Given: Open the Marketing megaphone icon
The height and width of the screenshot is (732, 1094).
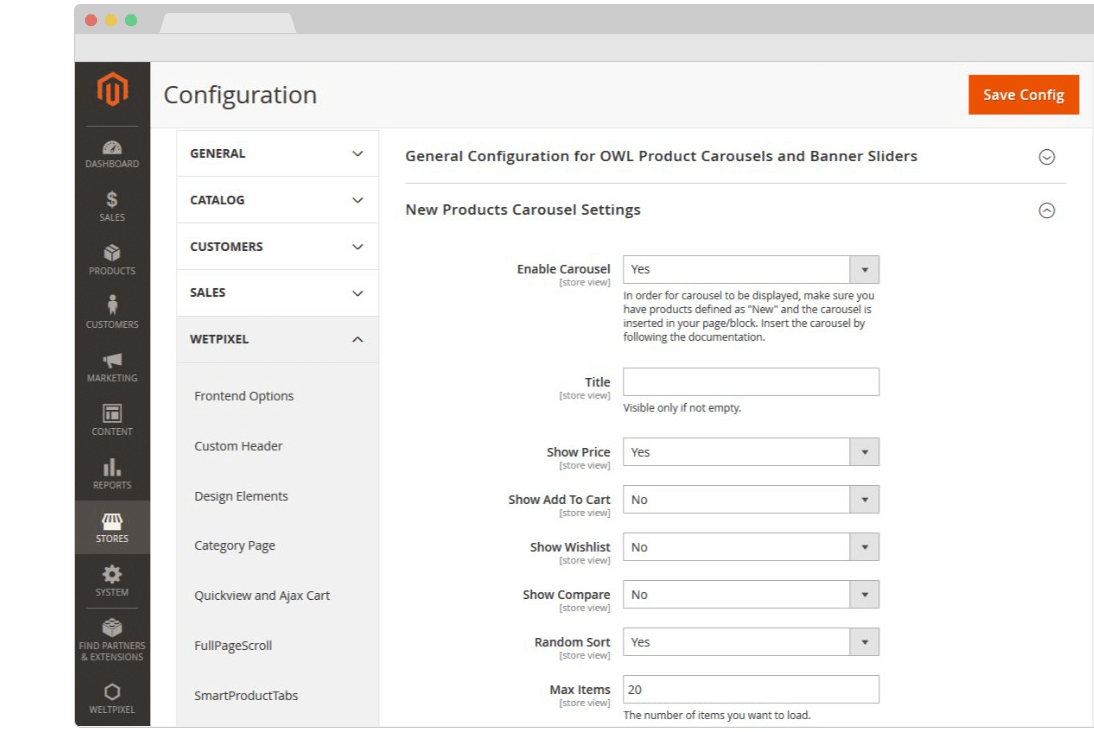Looking at the screenshot, I should tap(112, 361).
